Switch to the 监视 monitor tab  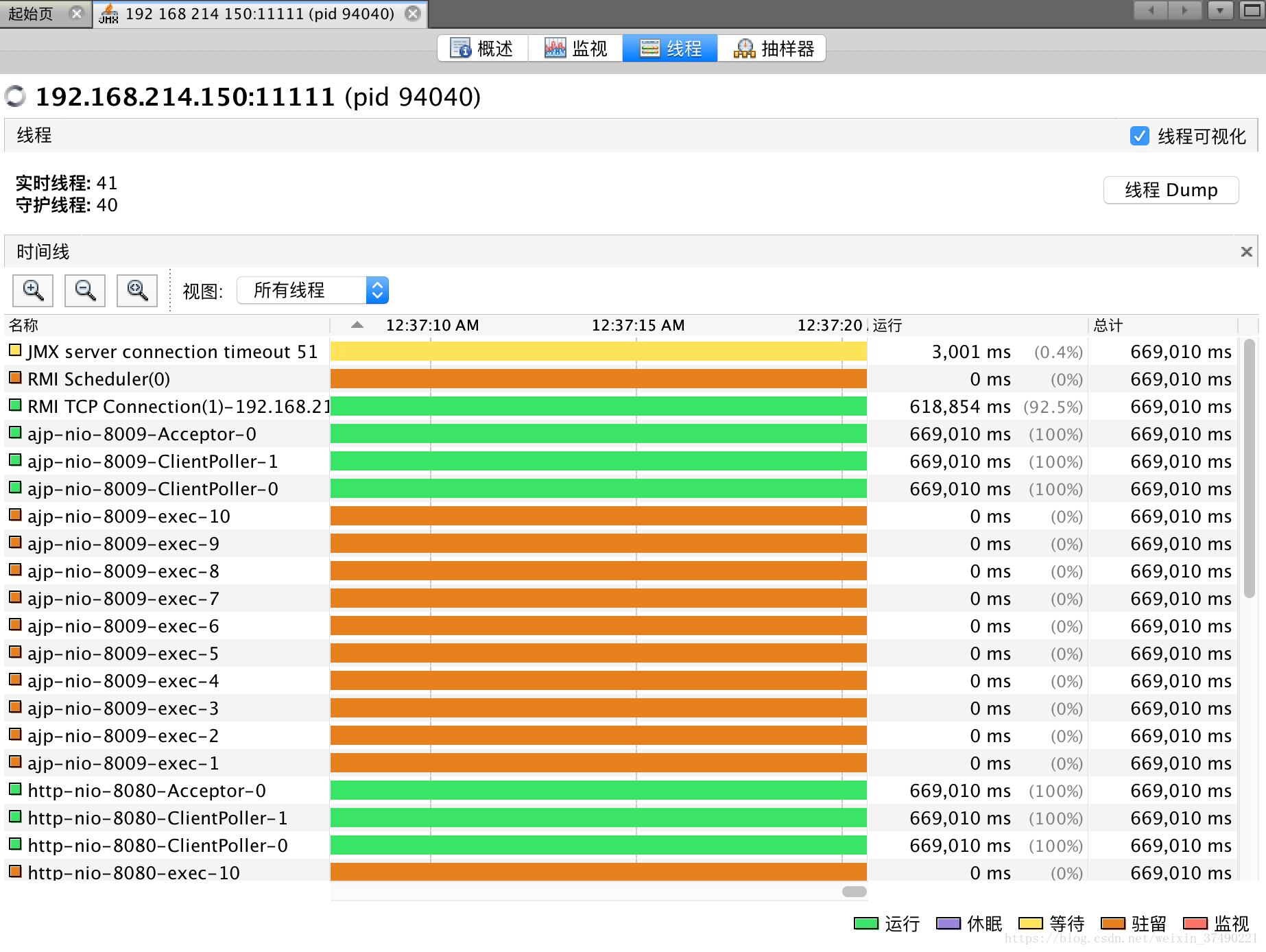(575, 48)
